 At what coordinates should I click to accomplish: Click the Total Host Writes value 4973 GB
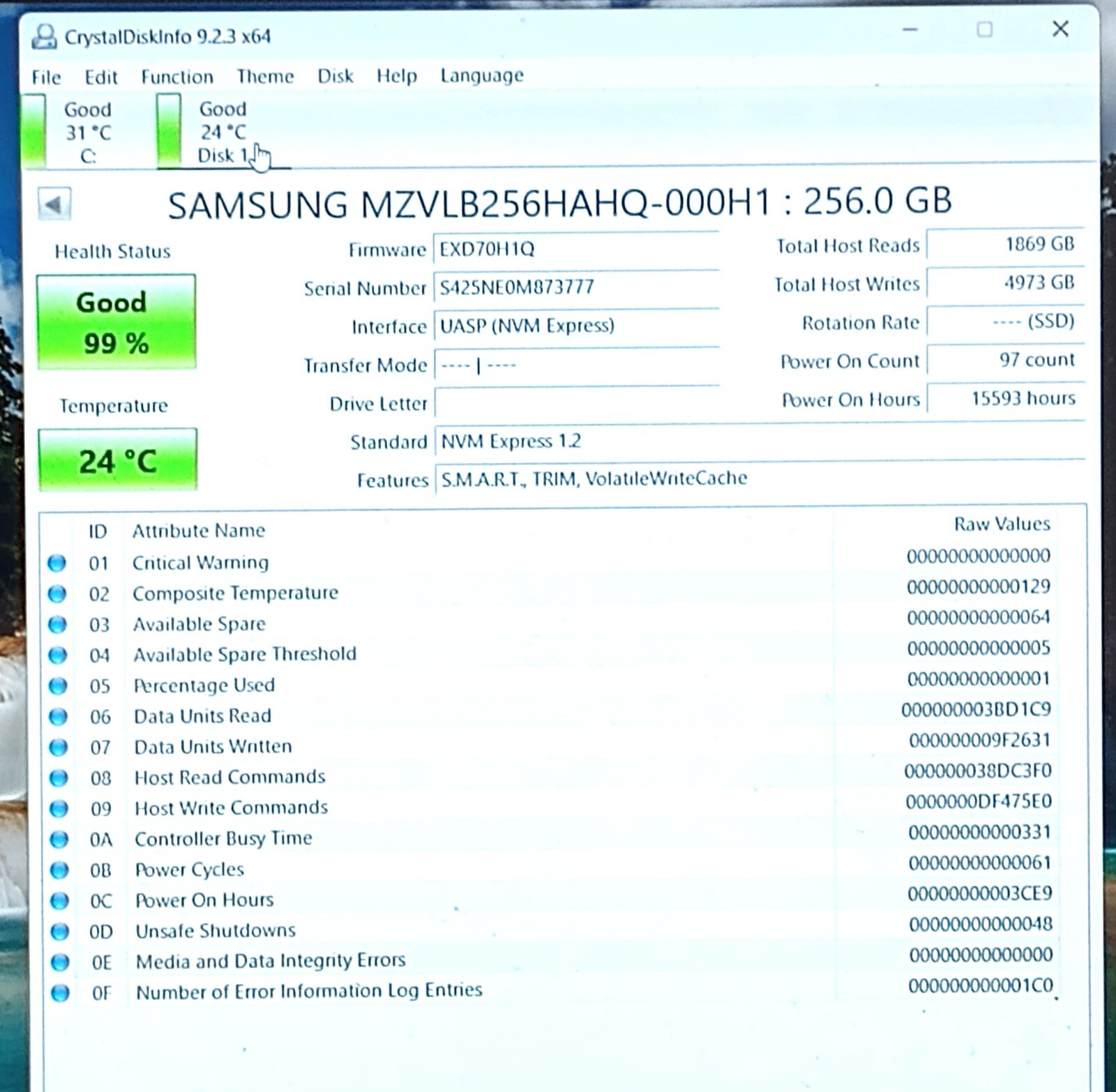(1005, 282)
